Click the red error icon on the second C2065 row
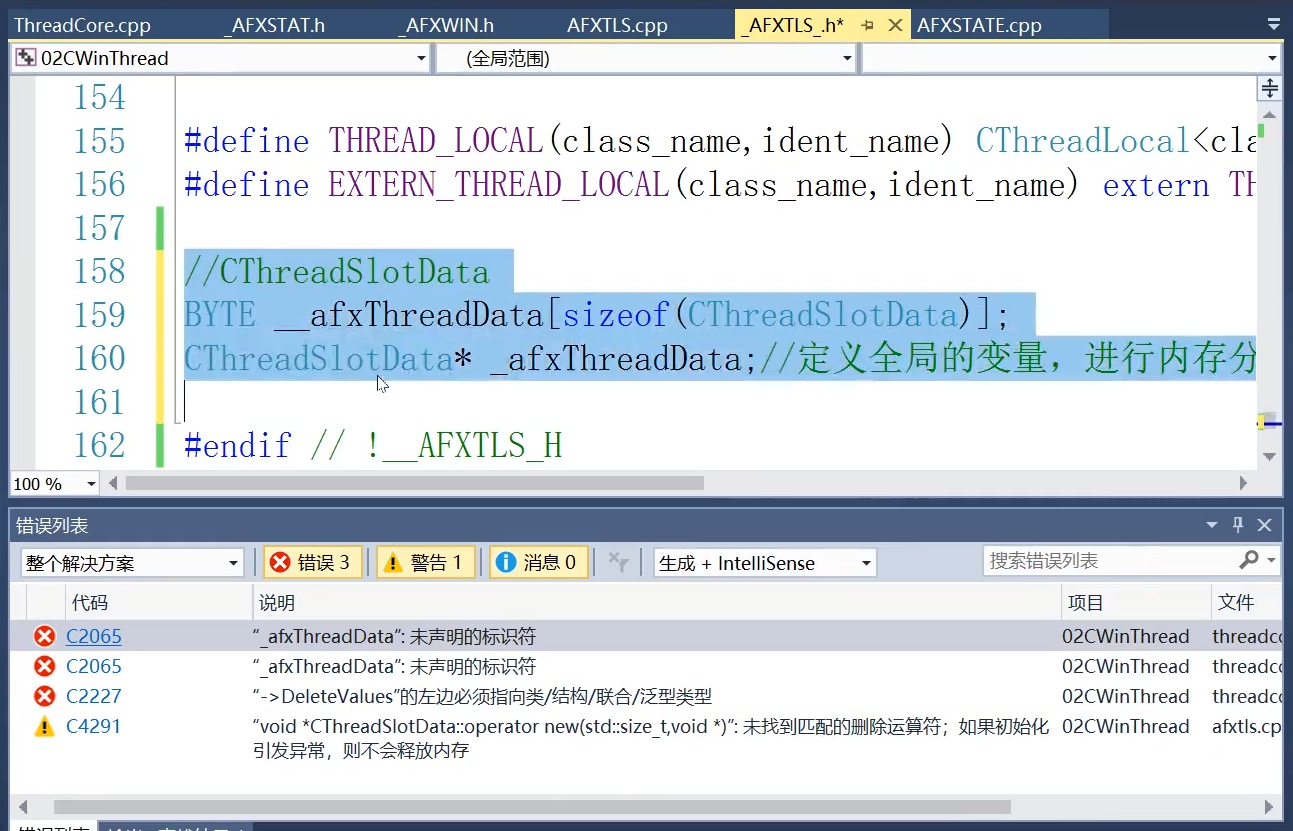Screen dimensions: 1293x831 [45, 666]
